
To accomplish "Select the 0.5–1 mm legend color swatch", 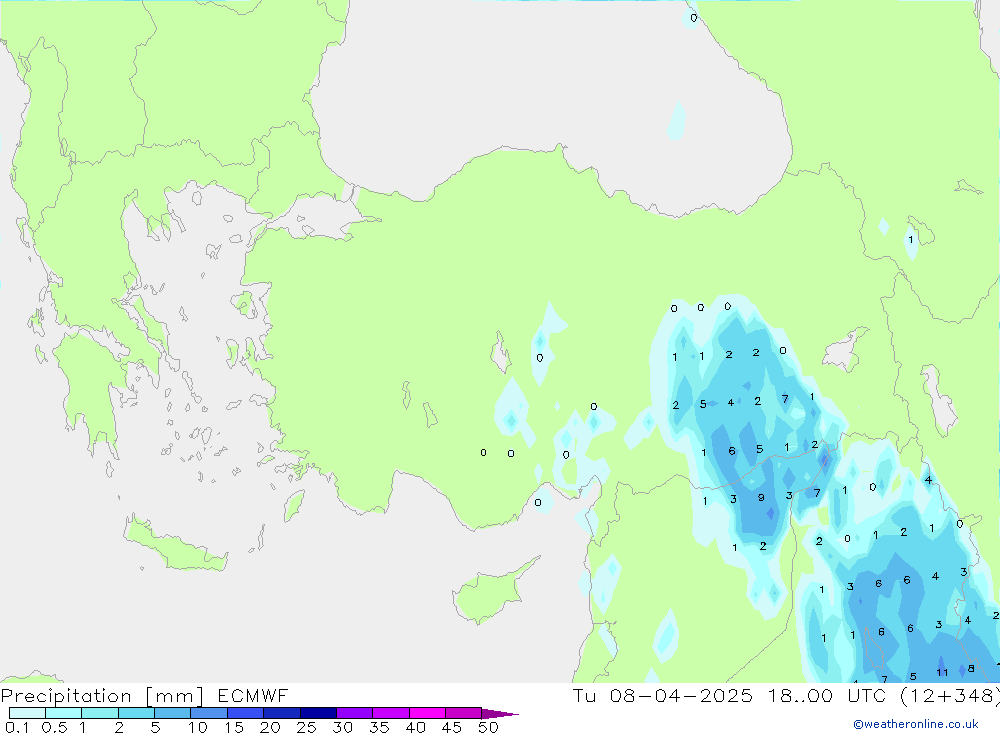I will click(x=63, y=713).
